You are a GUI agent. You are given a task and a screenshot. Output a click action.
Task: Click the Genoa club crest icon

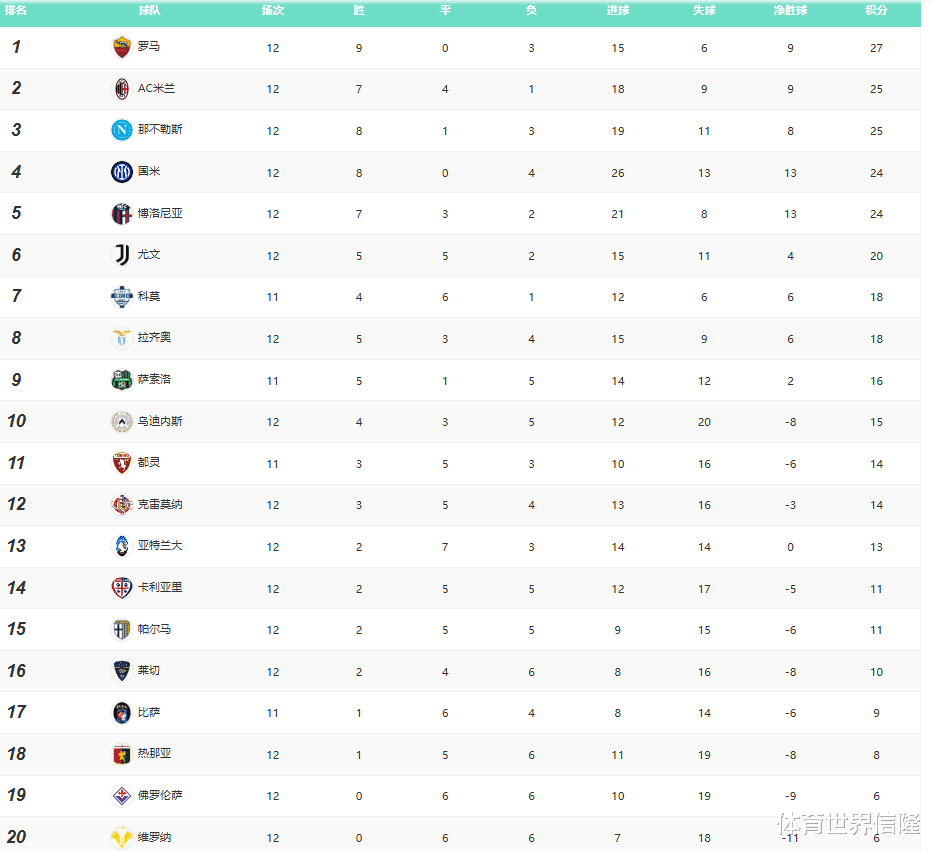coord(121,754)
